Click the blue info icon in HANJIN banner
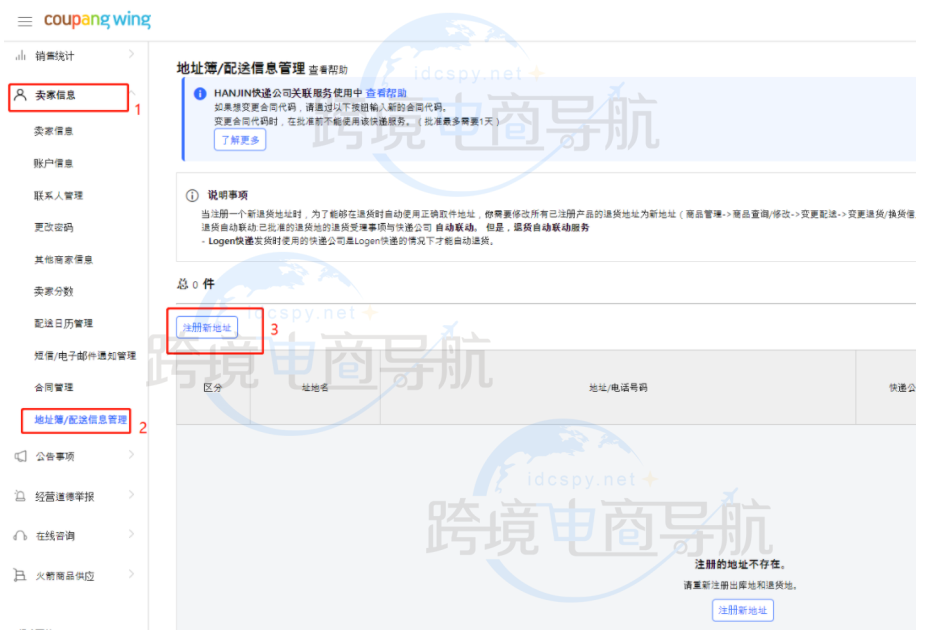Image resolution: width=933 pixels, height=641 pixels. coord(200,93)
